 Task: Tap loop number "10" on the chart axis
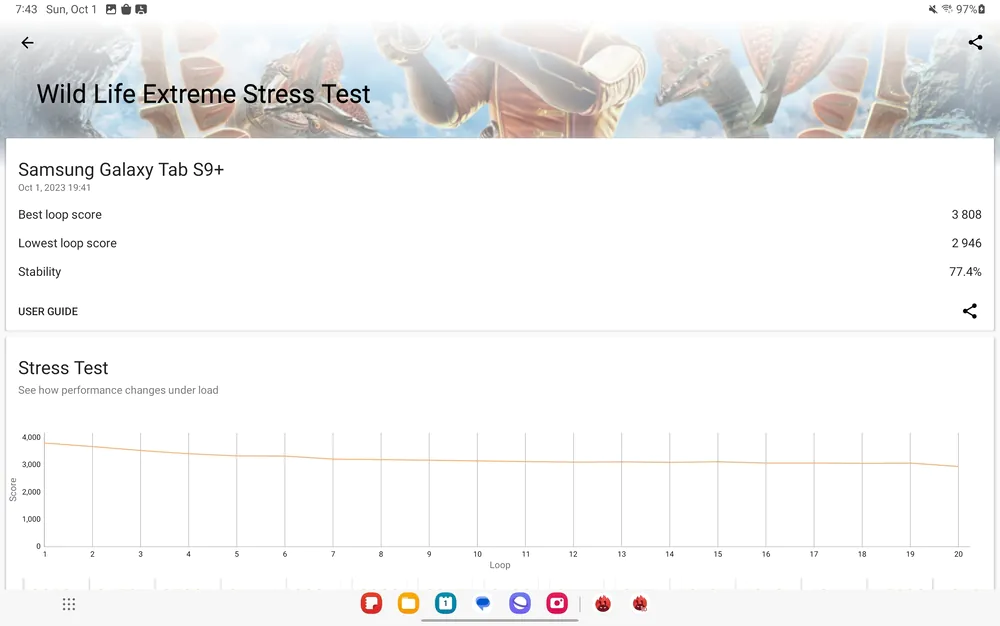pos(478,555)
